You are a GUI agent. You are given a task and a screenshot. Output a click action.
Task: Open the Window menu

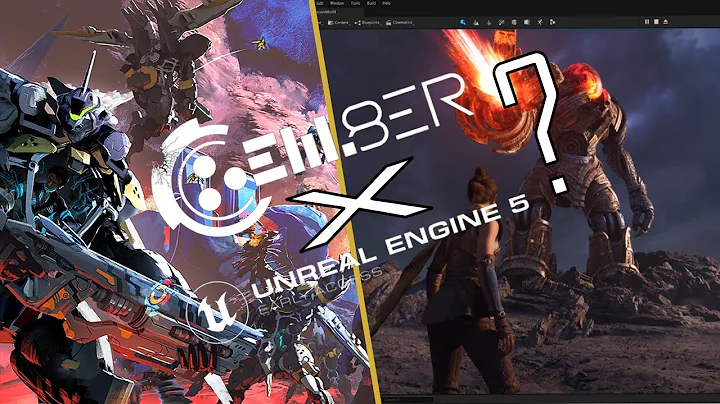pos(337,3)
